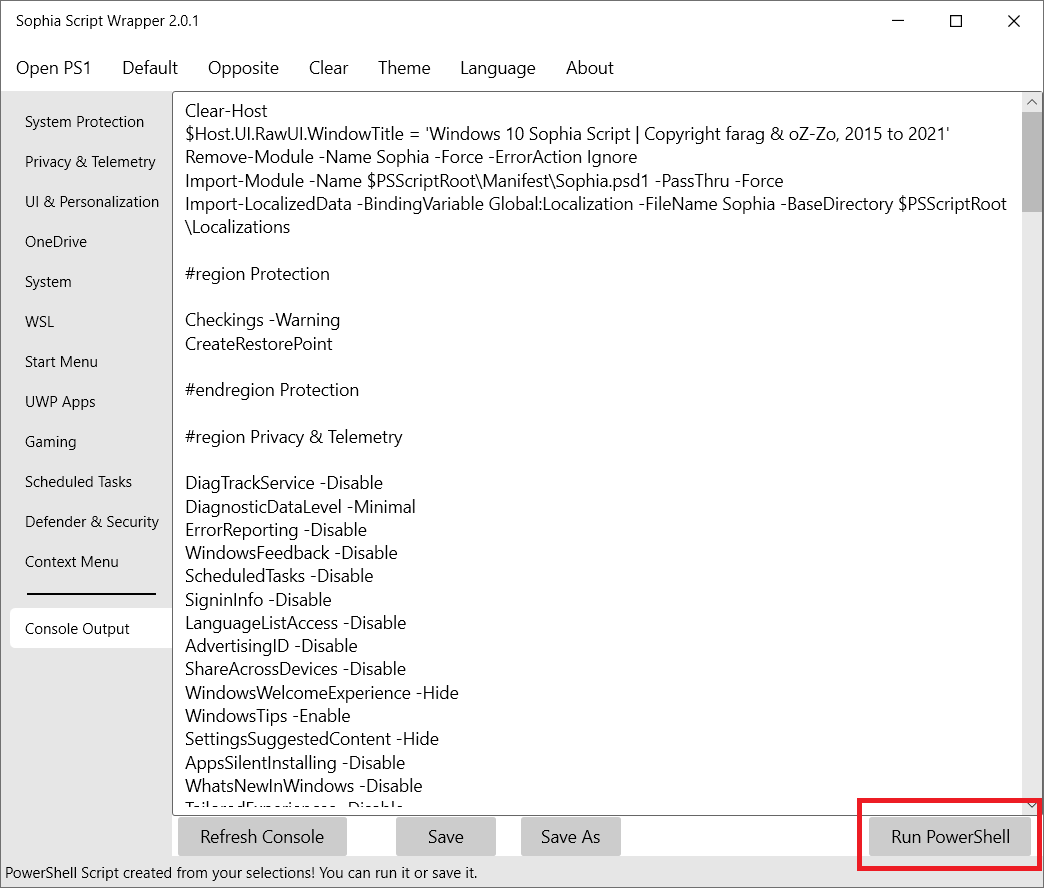Click 'ErrorReporting -Disable' line
1044x888 pixels.
(x=276, y=530)
